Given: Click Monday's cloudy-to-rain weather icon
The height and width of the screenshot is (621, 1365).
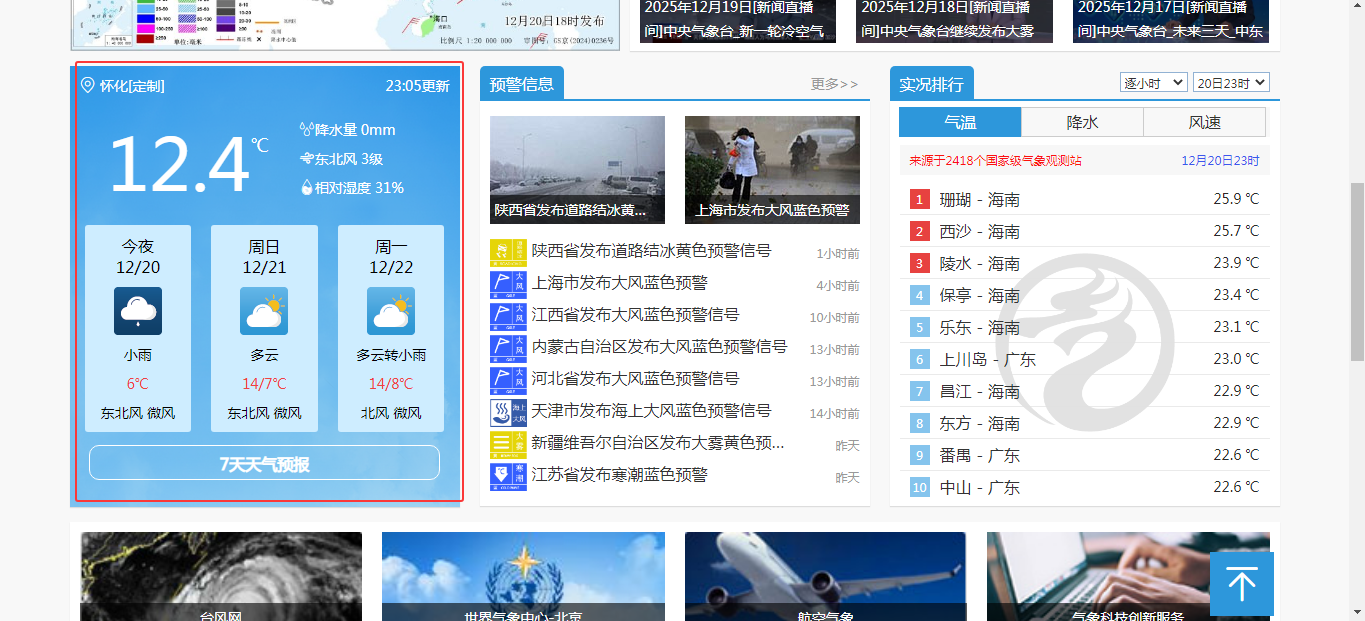Looking at the screenshot, I should (x=391, y=311).
